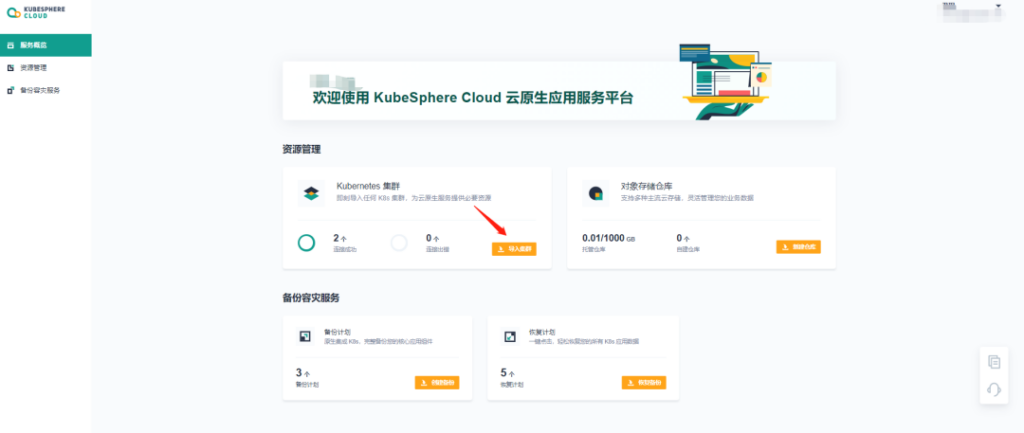
Task: Click the 欢迎使用 KubeSphere Cloud banner title
Action: point(473,98)
